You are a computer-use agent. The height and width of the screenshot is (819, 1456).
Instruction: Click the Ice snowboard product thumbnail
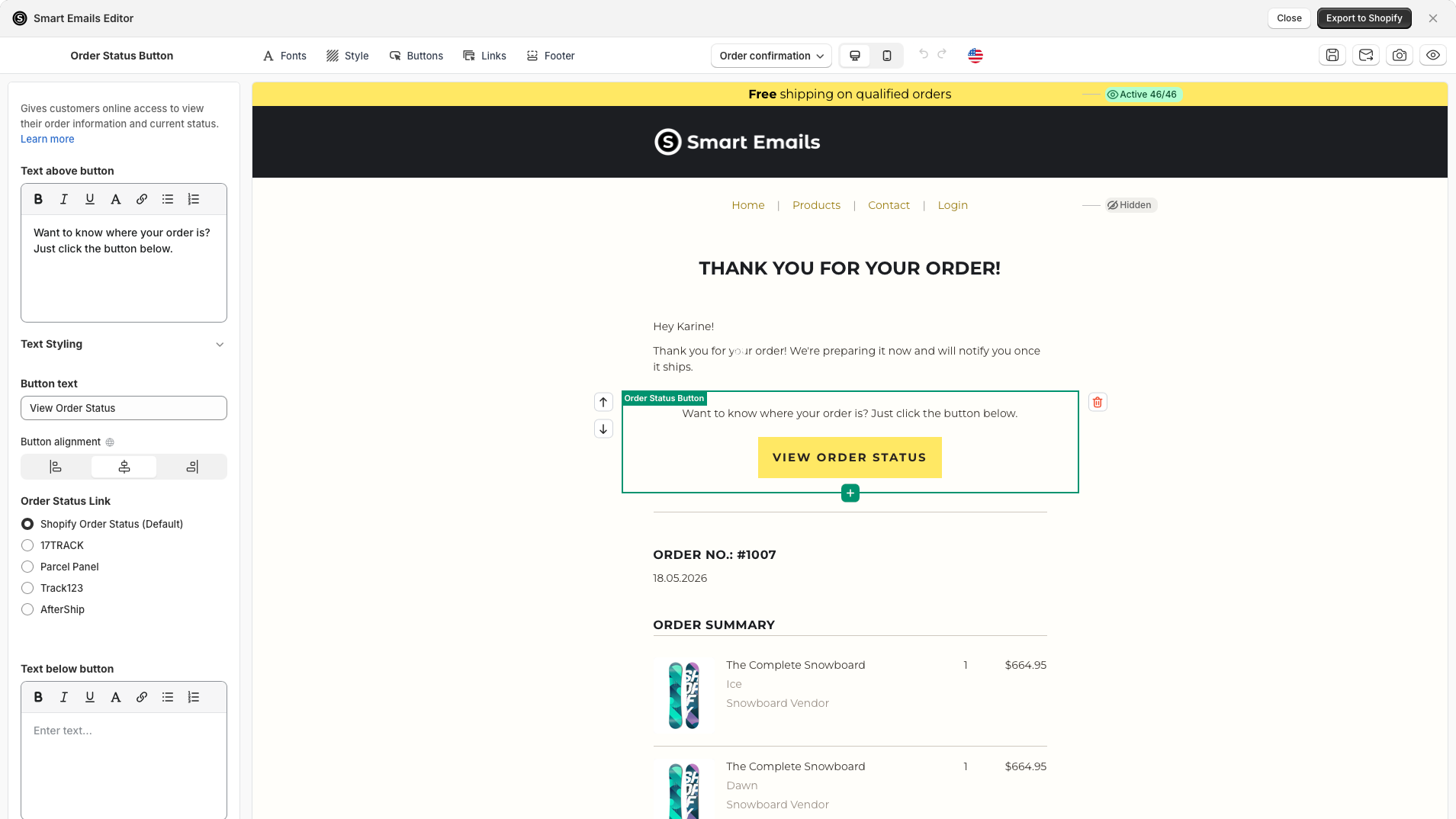click(684, 695)
